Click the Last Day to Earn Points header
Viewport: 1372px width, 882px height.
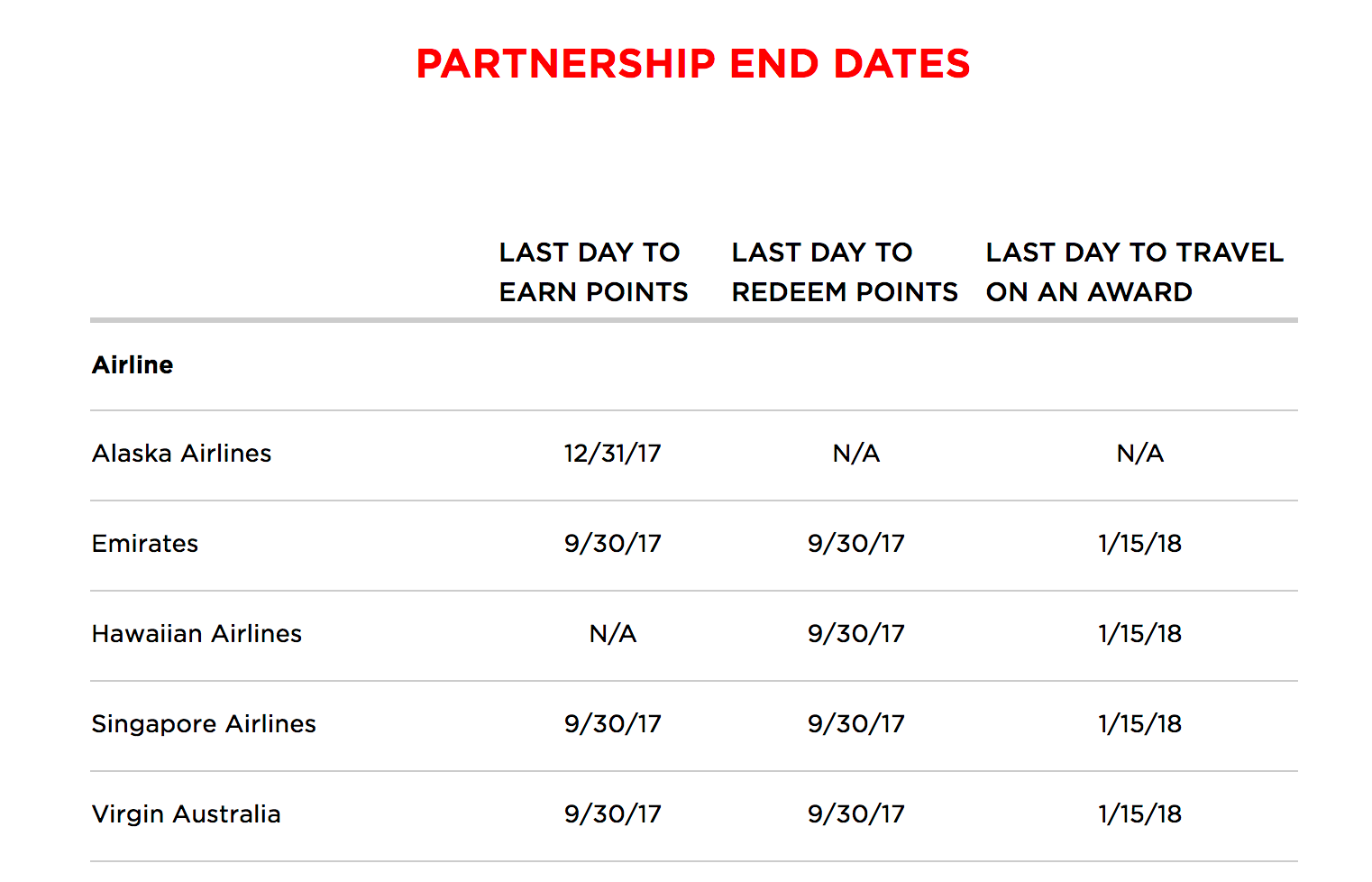pyautogui.click(x=593, y=271)
